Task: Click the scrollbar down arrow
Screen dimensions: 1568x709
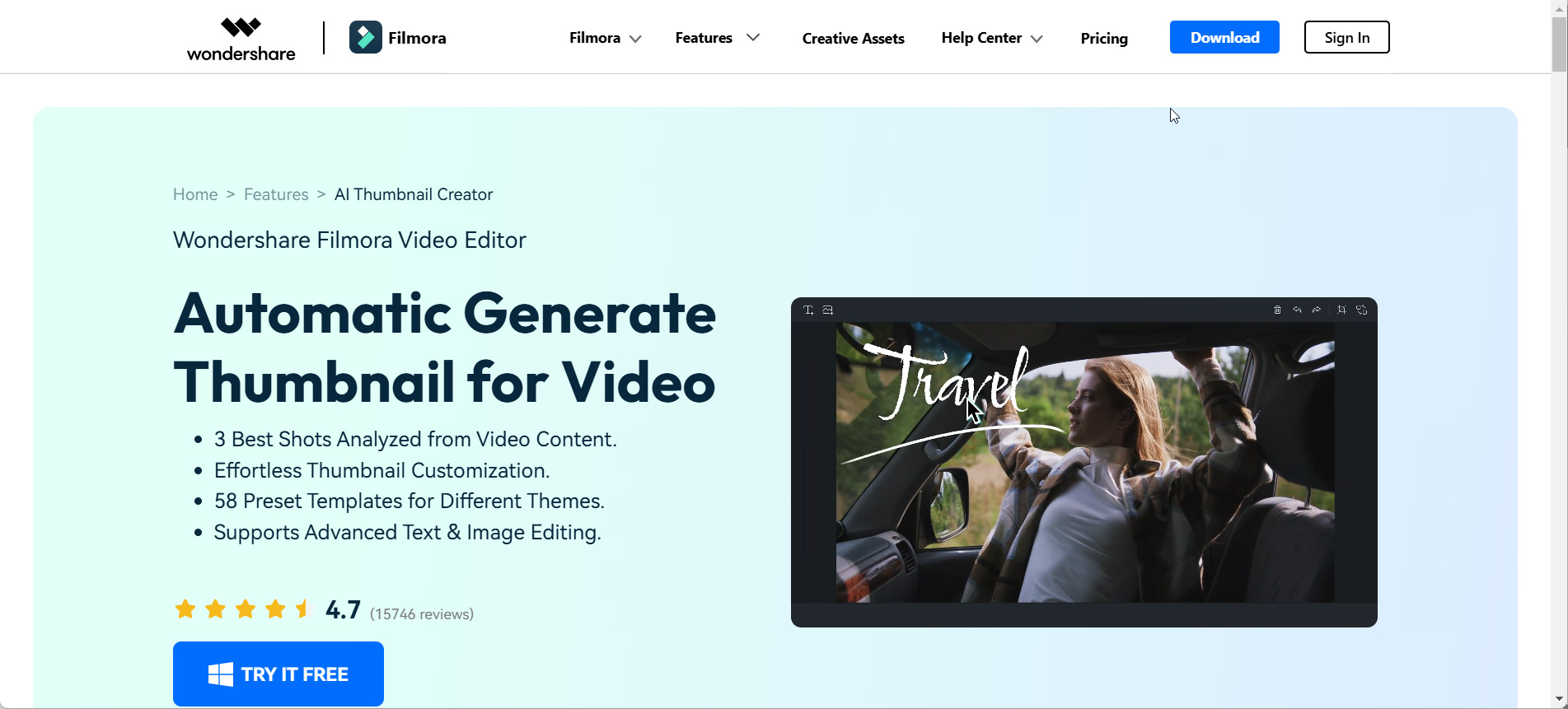Action: 1559,700
